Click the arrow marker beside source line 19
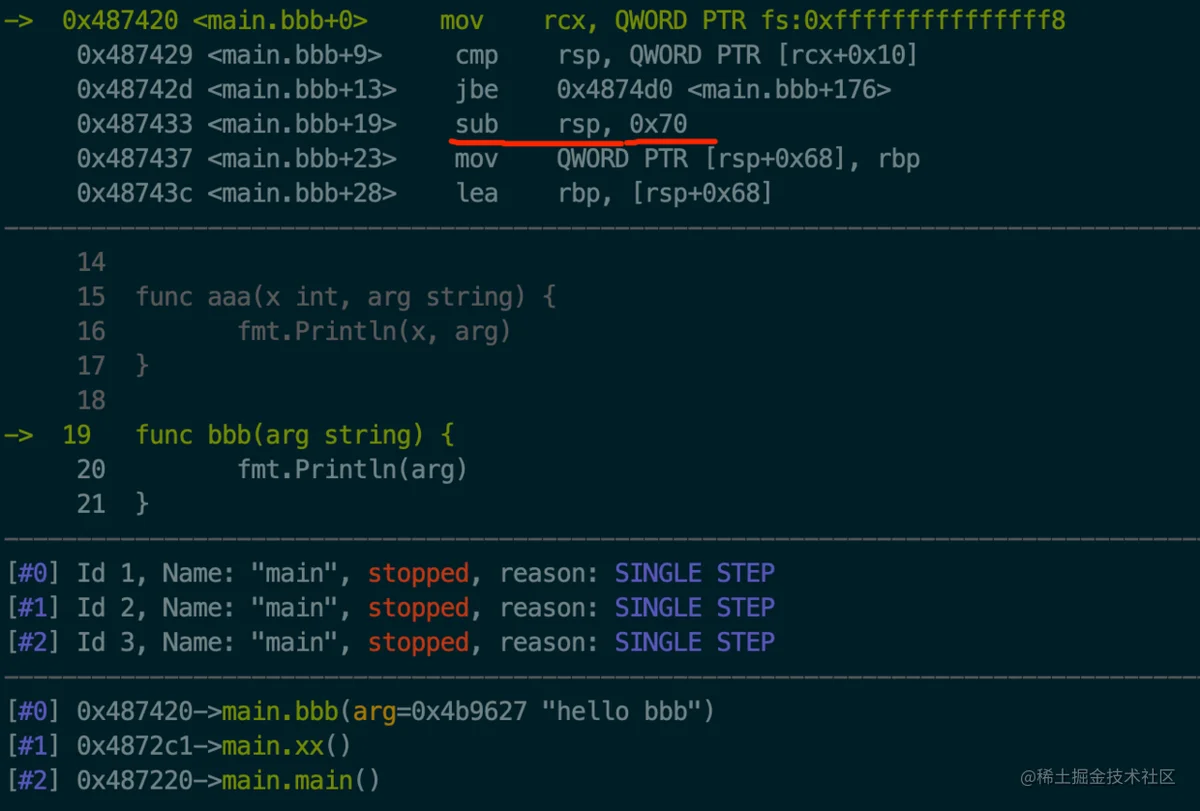1200x811 pixels. click(x=18, y=435)
